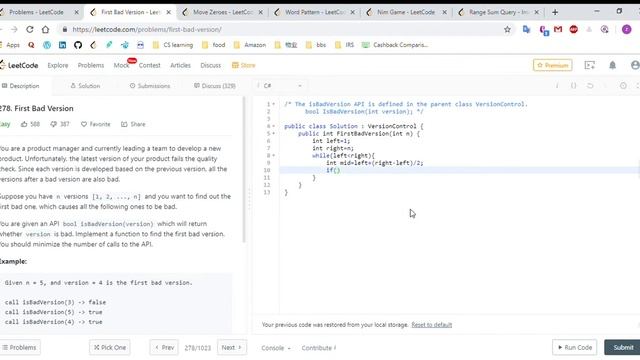Viewport: 640px width, 360px height.
Task: Open the Discuss (329) tab
Action: [x=215, y=86]
